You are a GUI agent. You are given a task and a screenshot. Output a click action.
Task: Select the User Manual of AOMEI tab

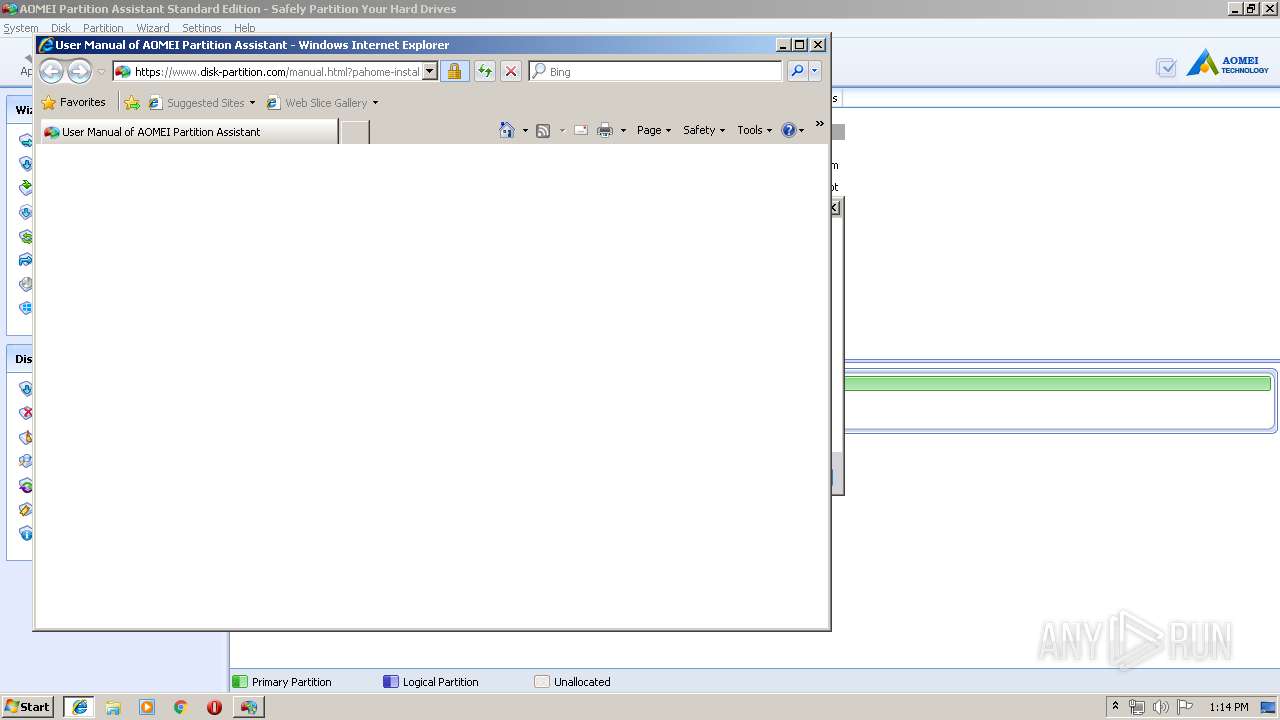tap(189, 132)
